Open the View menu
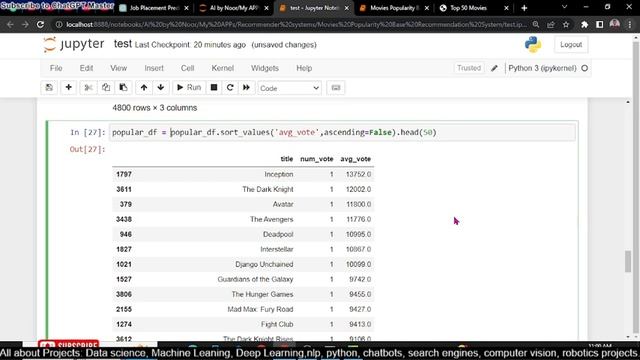Screen dimensions: 640x360 pyautogui.click(x=118, y=68)
